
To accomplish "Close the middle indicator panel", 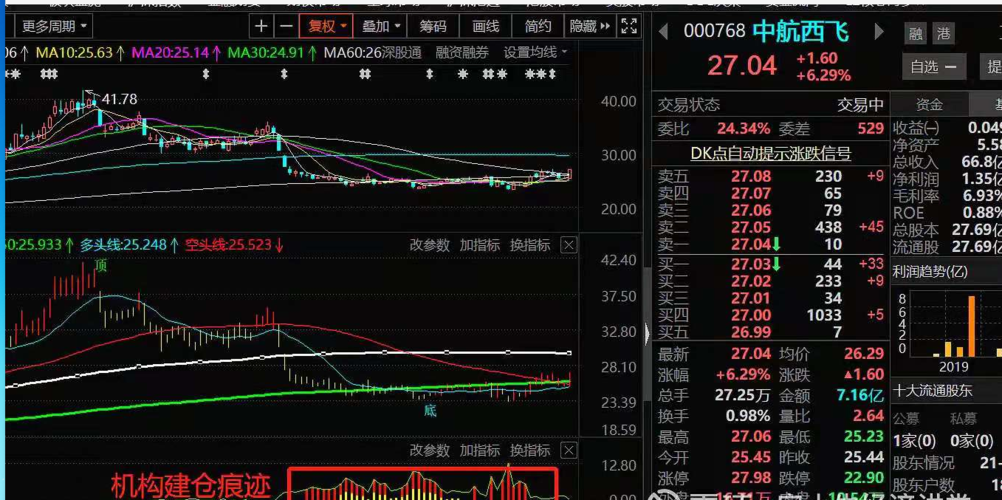I will (569, 245).
